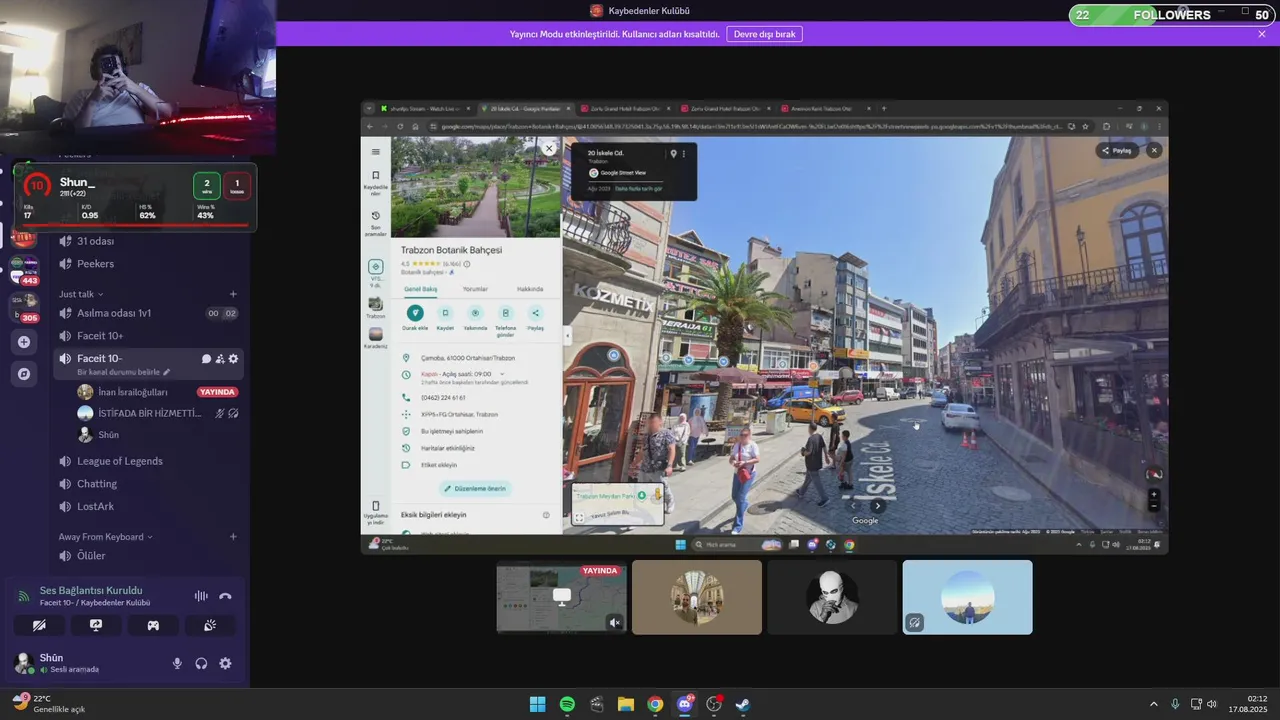The width and height of the screenshot is (1280, 720).
Task: Click Telefona gönder icon in Maps
Action: 505,313
